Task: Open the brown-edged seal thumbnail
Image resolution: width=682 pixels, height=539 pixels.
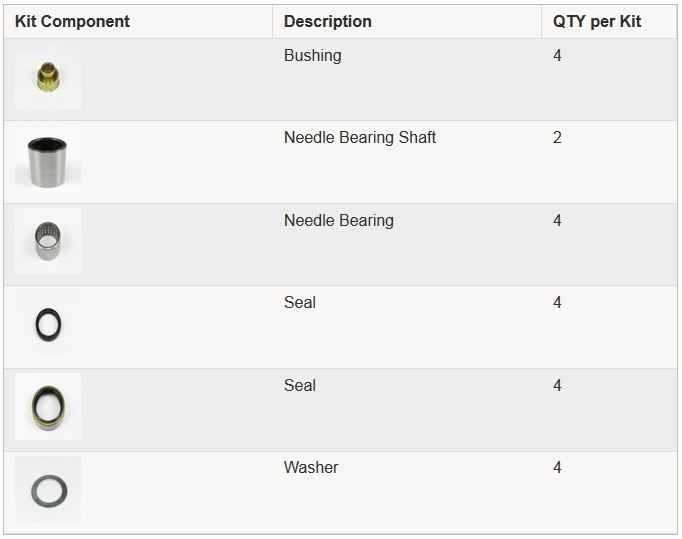Action: click(x=48, y=406)
